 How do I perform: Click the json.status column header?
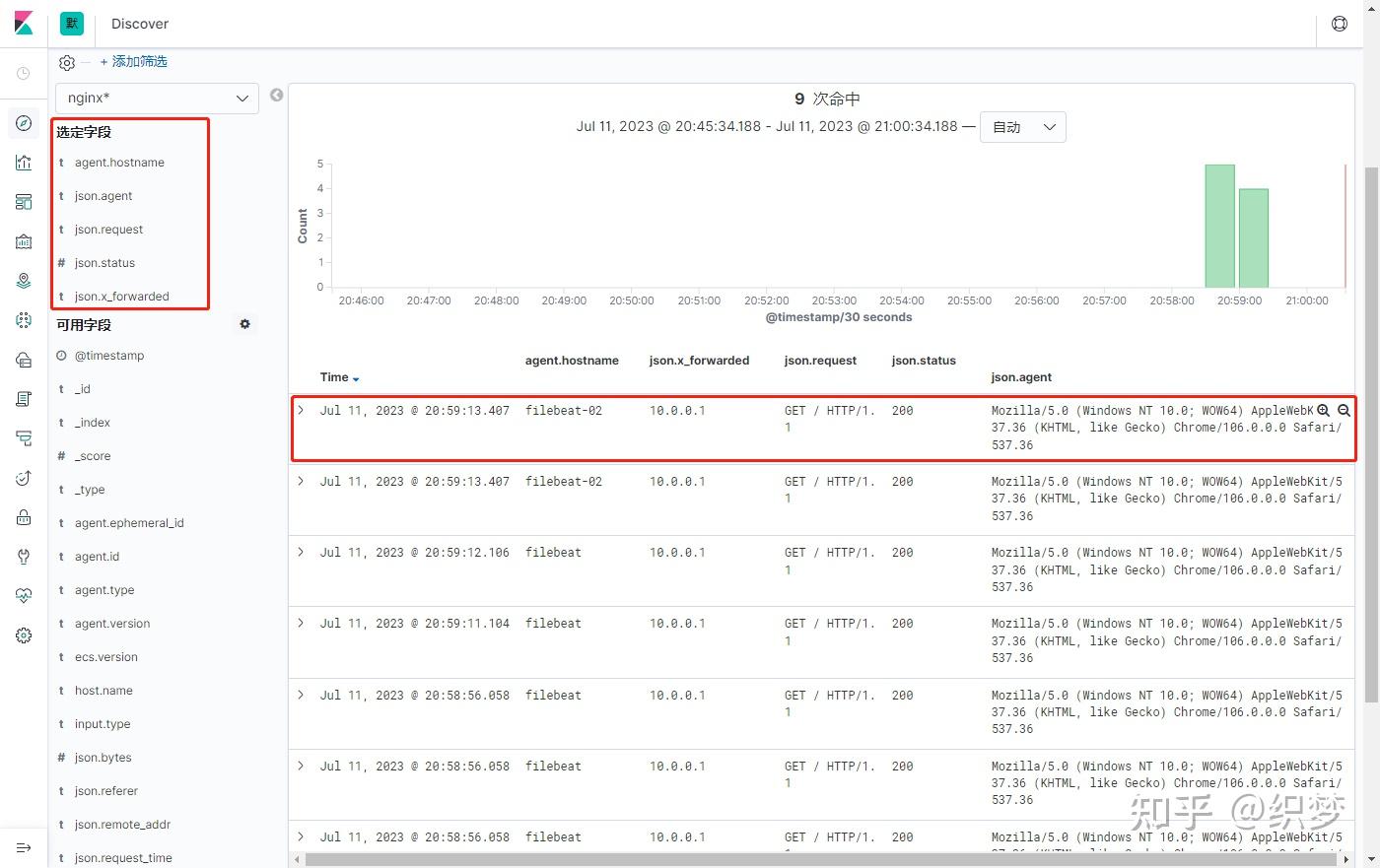[x=924, y=361]
